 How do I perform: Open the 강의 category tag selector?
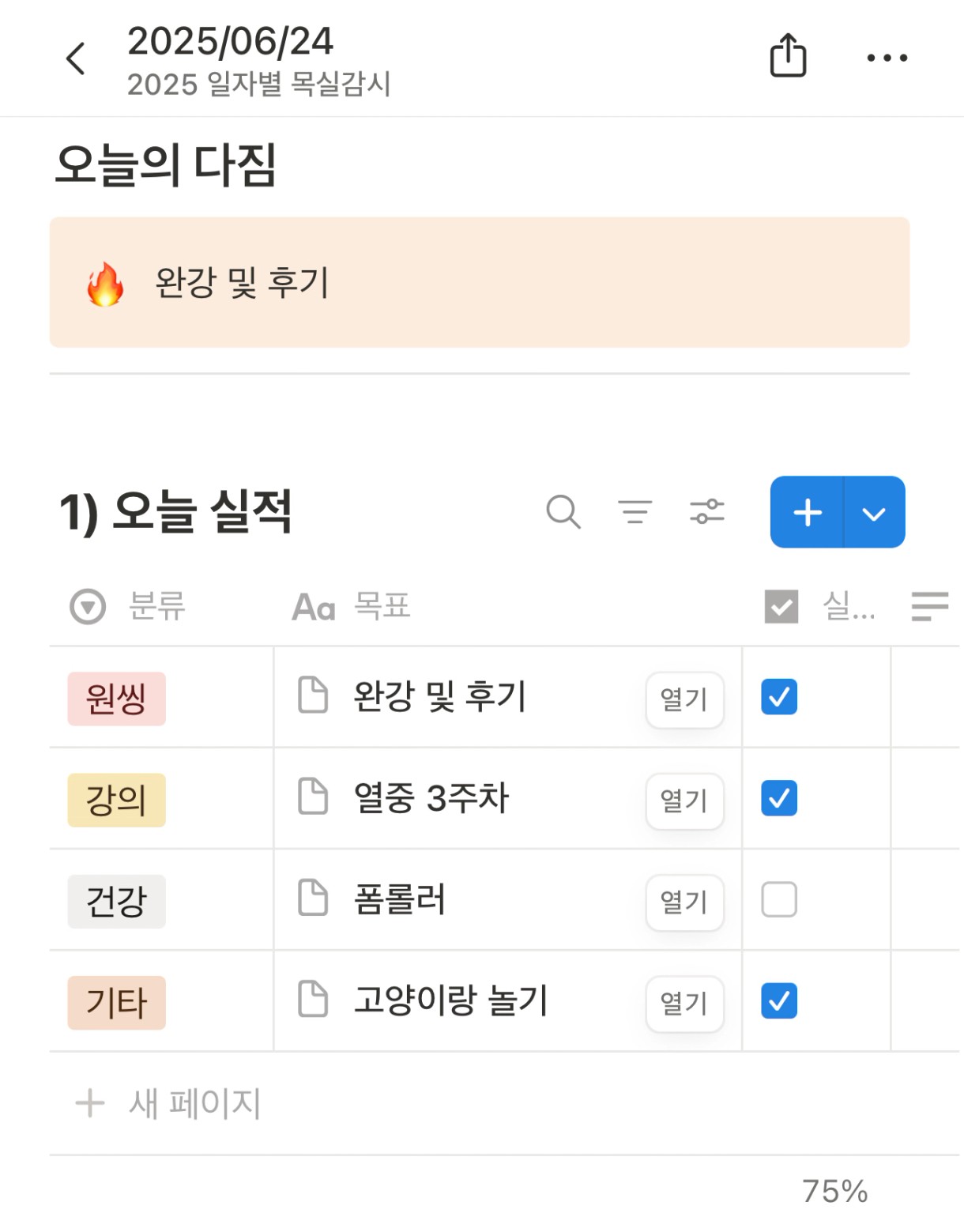117,800
